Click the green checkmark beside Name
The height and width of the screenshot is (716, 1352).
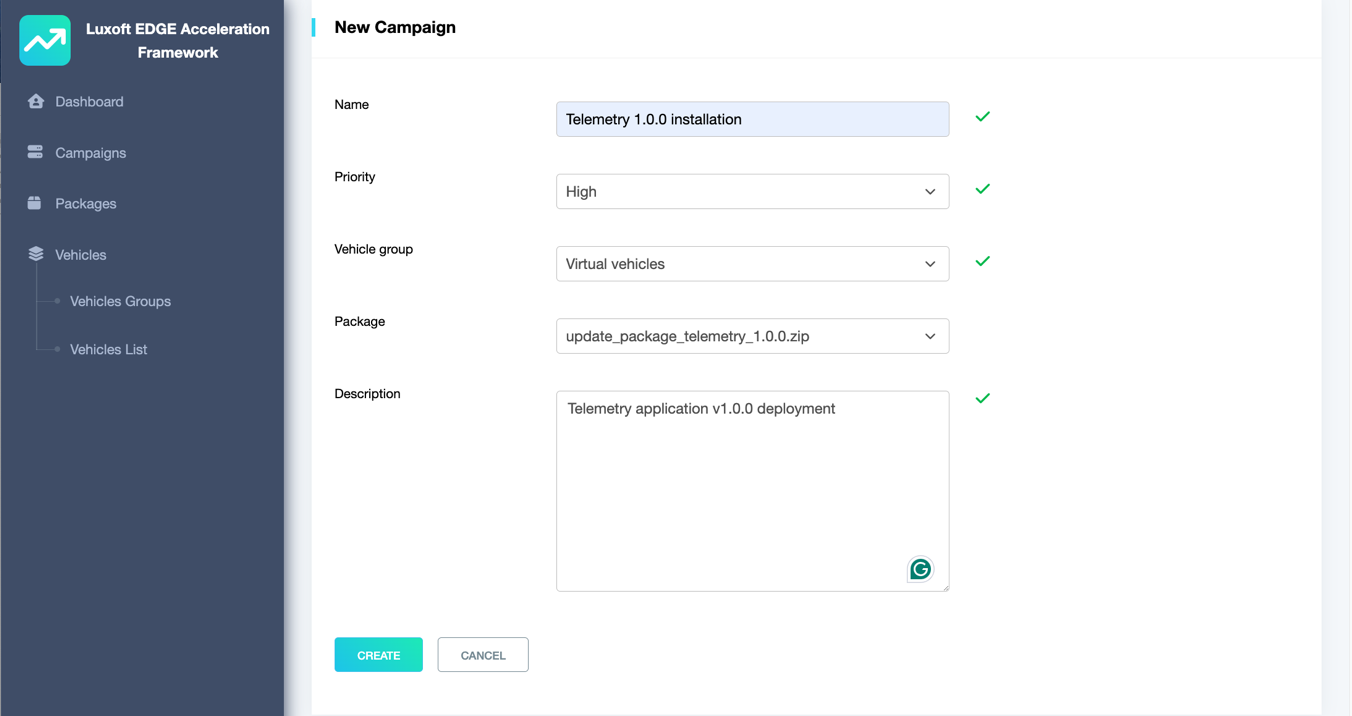point(983,117)
